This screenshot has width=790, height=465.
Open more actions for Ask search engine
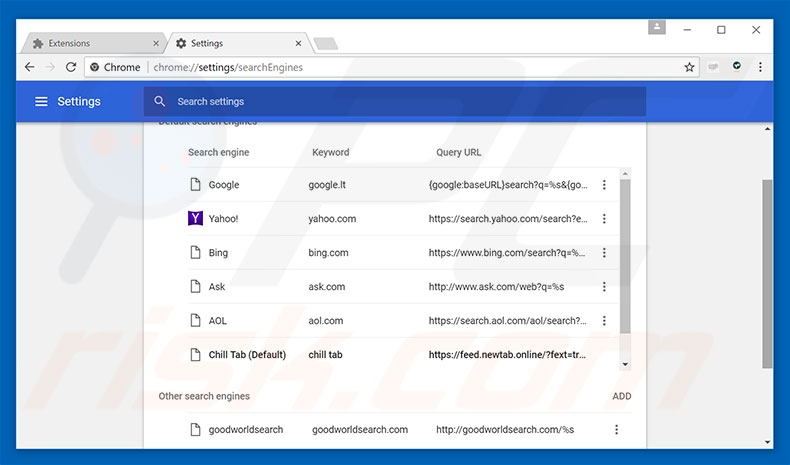604,287
